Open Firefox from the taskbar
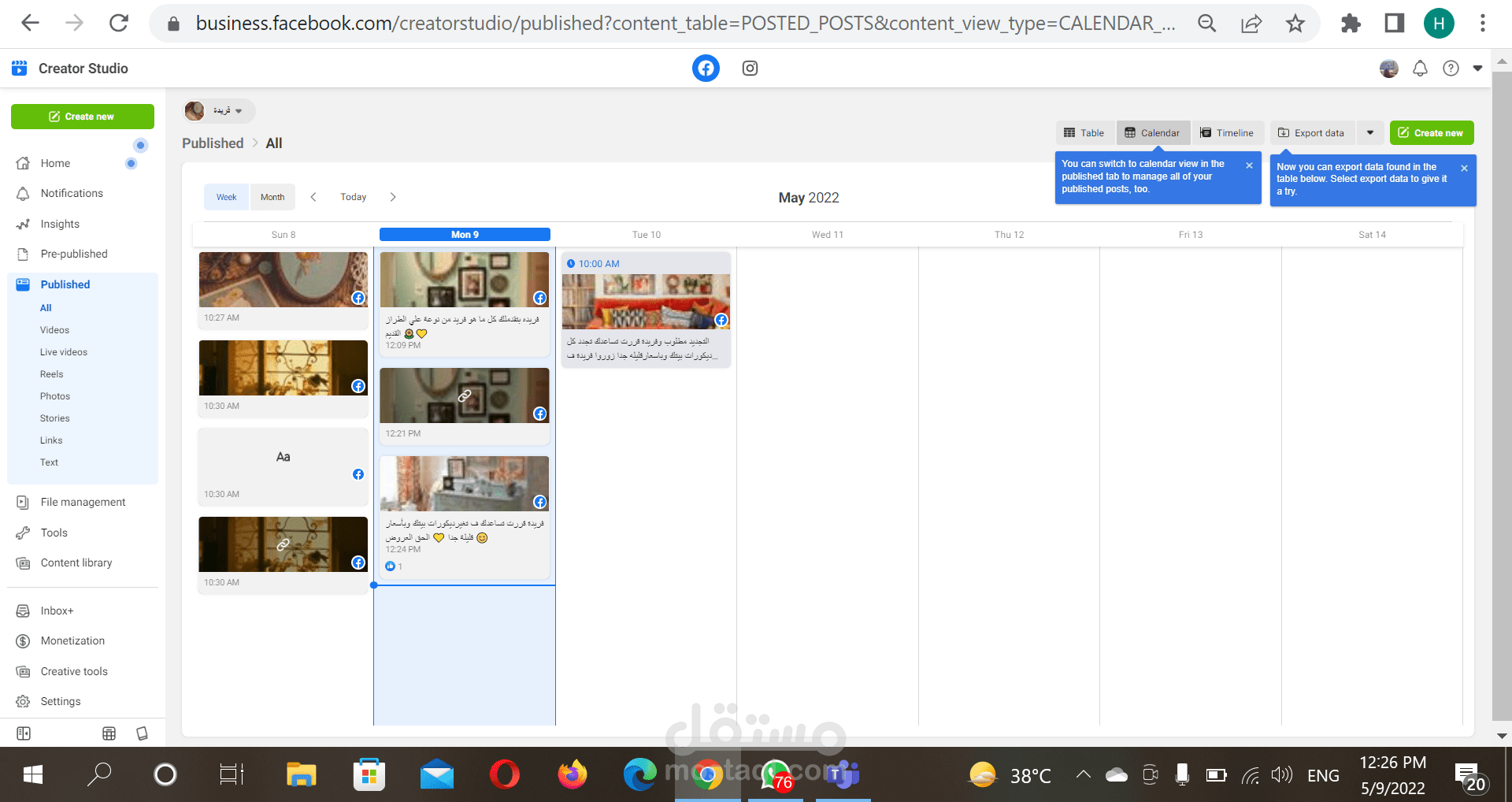 573,774
